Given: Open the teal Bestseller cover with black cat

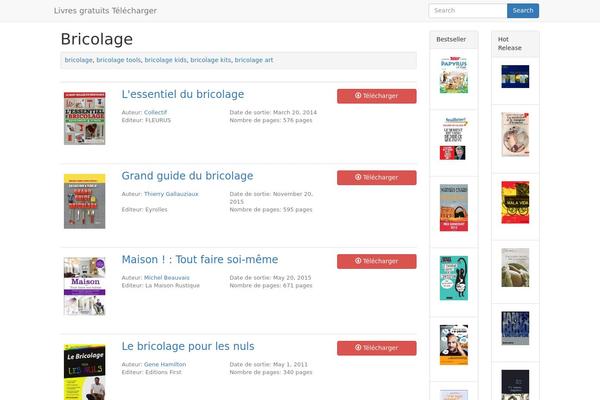Looking at the screenshot, I should click(454, 278).
